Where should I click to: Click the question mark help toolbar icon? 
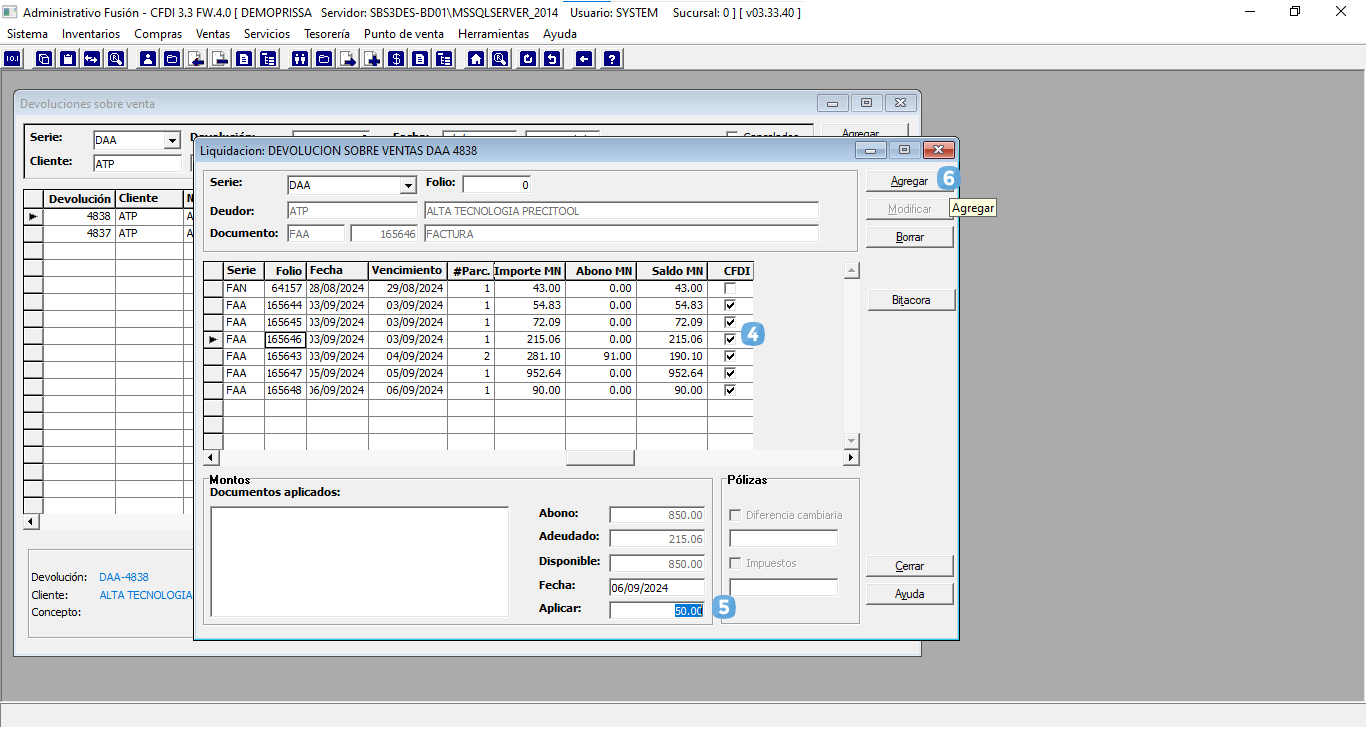[x=612, y=59]
